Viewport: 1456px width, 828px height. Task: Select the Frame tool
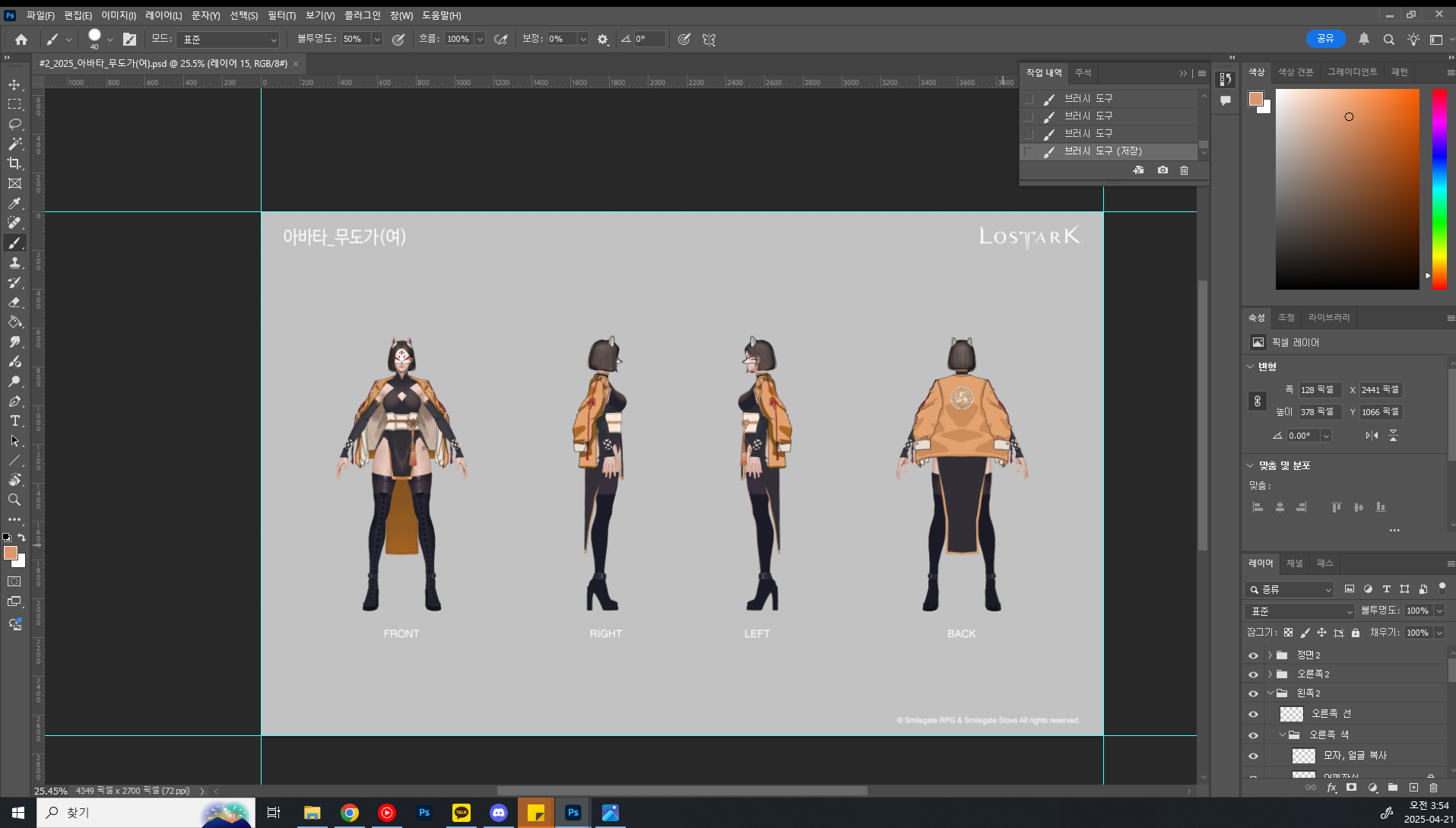(x=14, y=183)
